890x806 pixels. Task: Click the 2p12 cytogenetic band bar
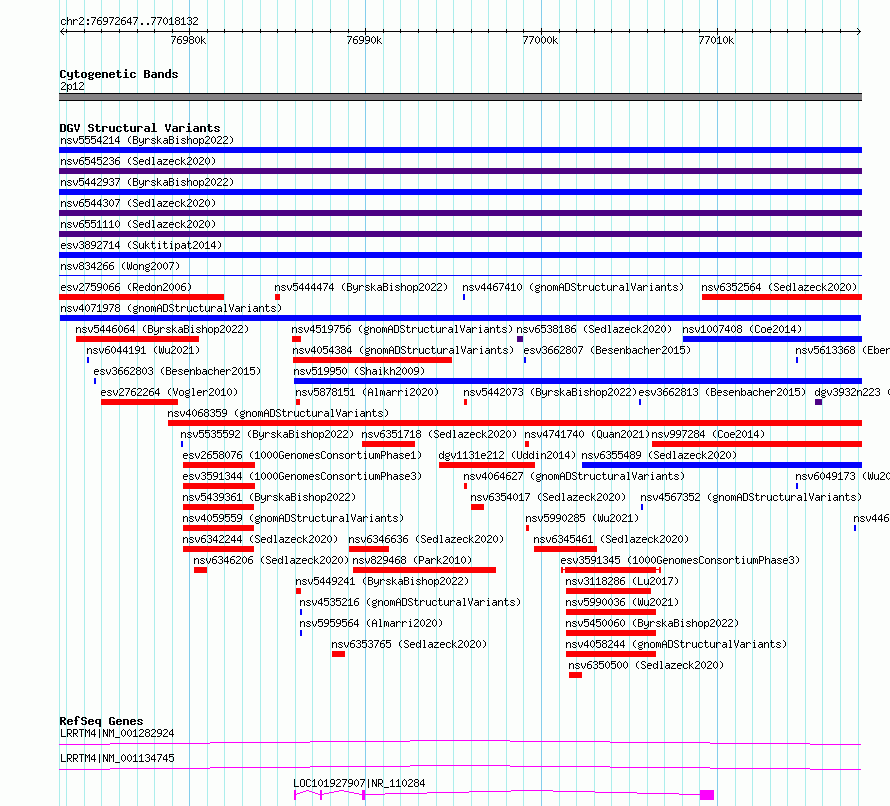460,97
